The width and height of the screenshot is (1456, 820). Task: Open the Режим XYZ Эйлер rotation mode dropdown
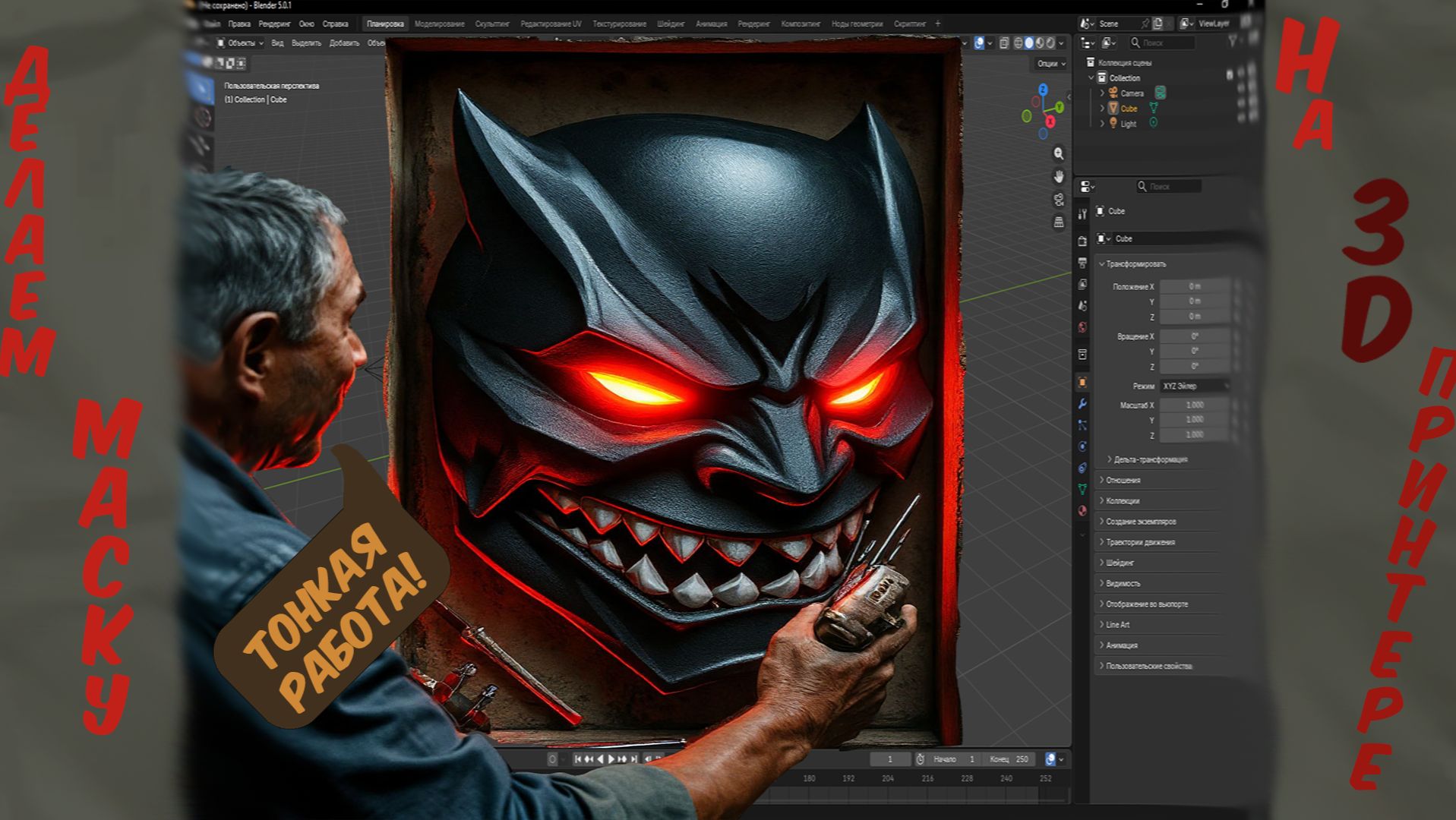click(1195, 386)
